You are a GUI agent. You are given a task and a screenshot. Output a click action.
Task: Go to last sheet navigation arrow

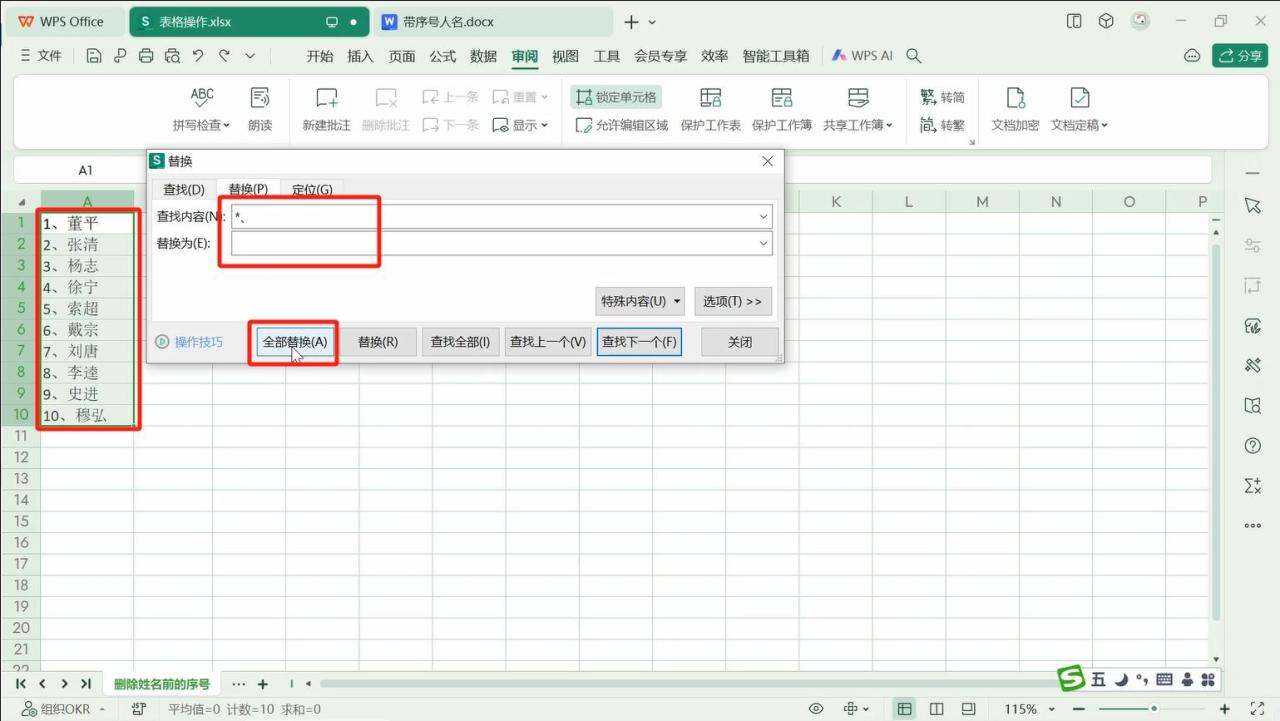(86, 684)
